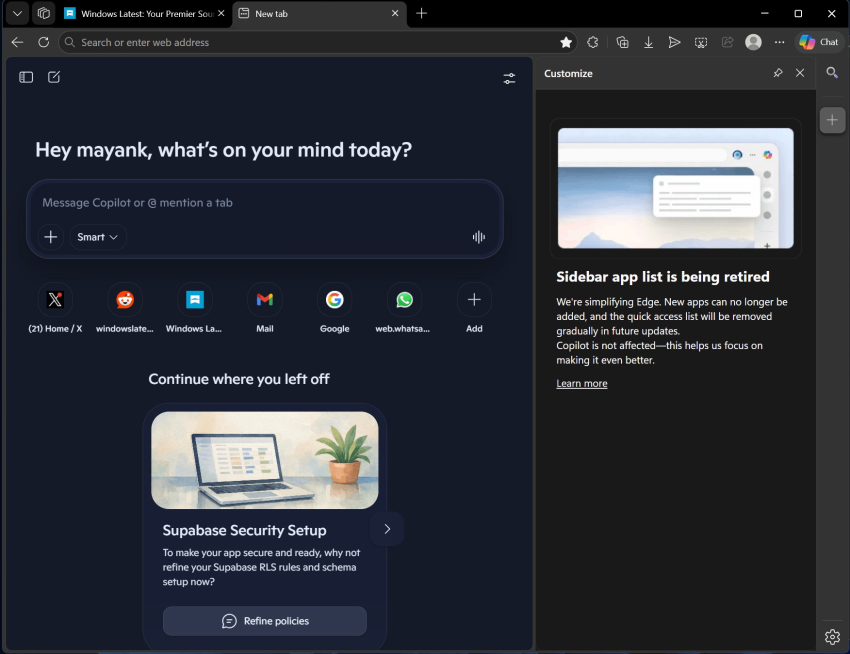Click the screenshot capture icon
Image resolution: width=850 pixels, height=654 pixels.
pyautogui.click(x=701, y=42)
